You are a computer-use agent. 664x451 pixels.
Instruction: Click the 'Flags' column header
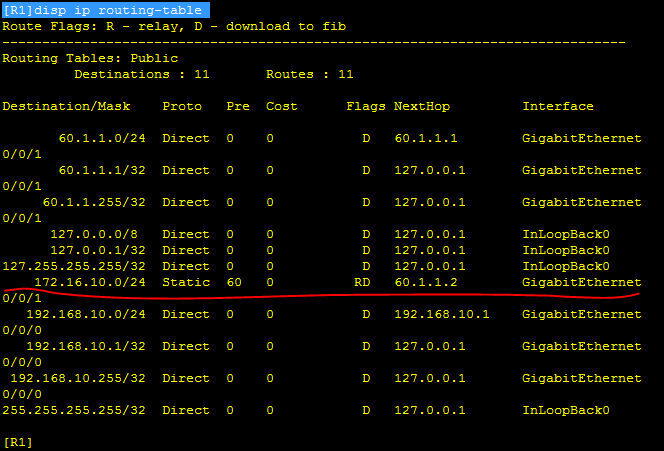pyautogui.click(x=366, y=106)
